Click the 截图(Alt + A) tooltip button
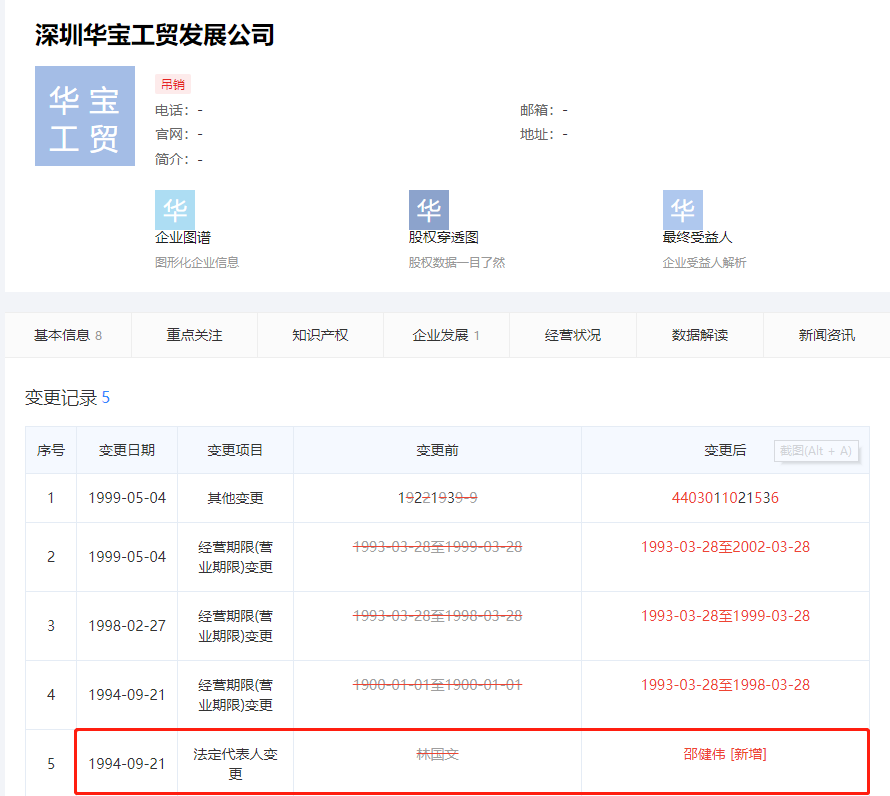Viewport: 890px width, 796px height. [816, 451]
